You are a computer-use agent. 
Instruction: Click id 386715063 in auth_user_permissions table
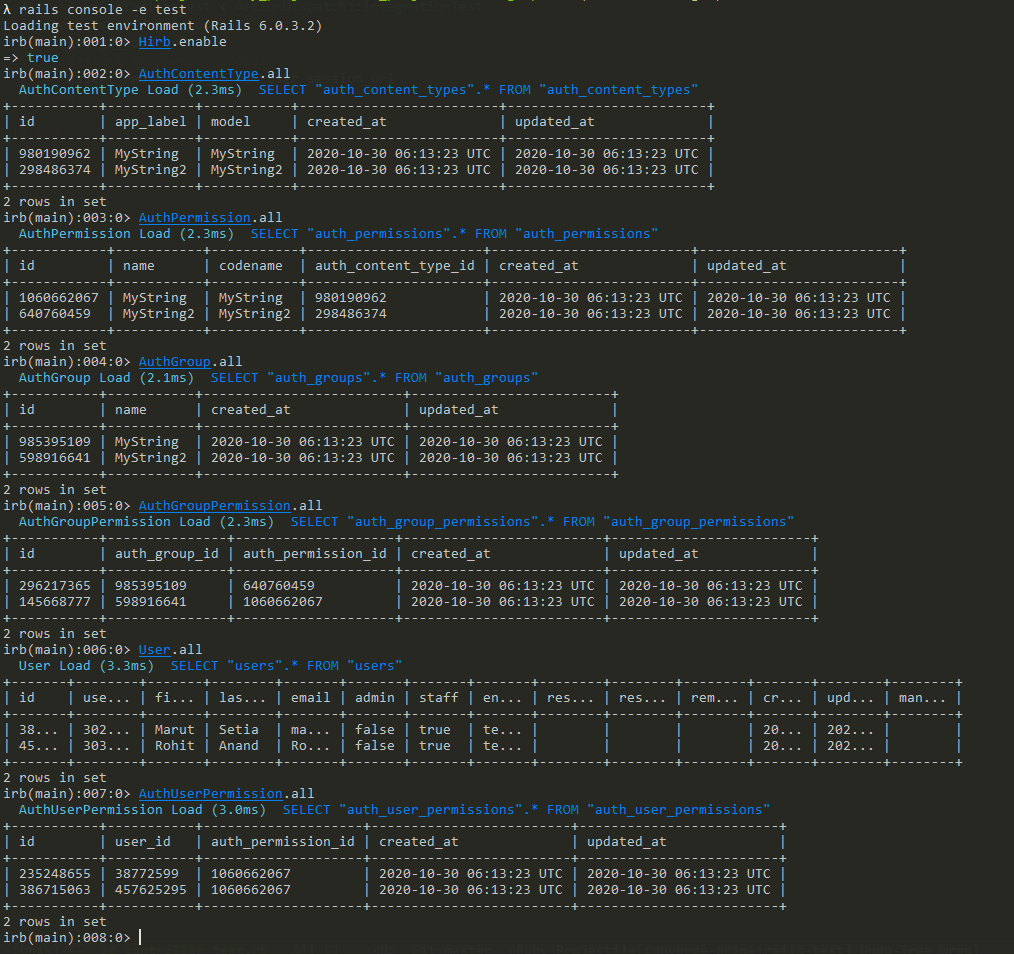55,890
